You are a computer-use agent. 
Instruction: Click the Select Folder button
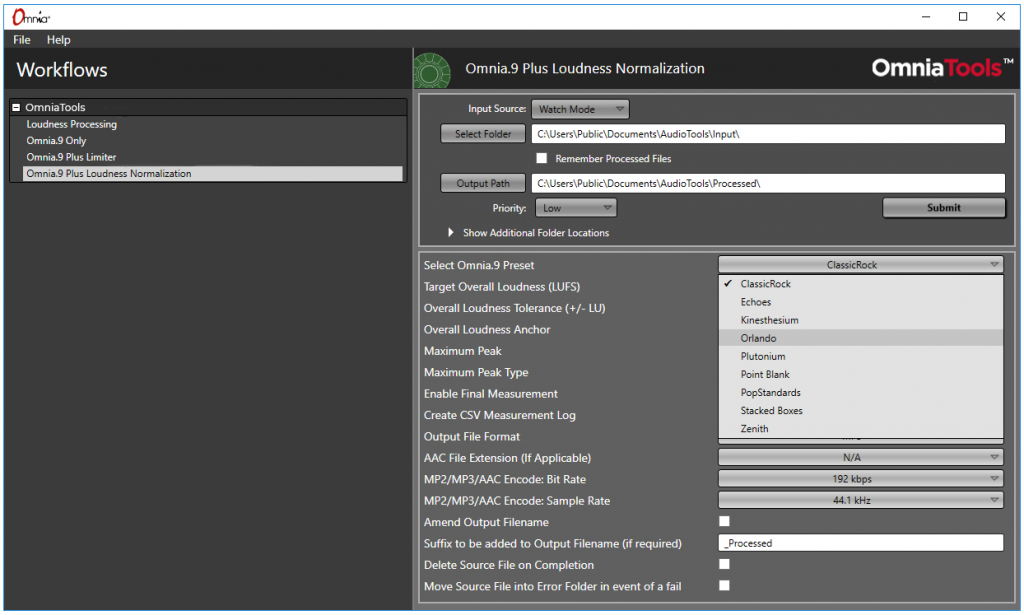482,134
